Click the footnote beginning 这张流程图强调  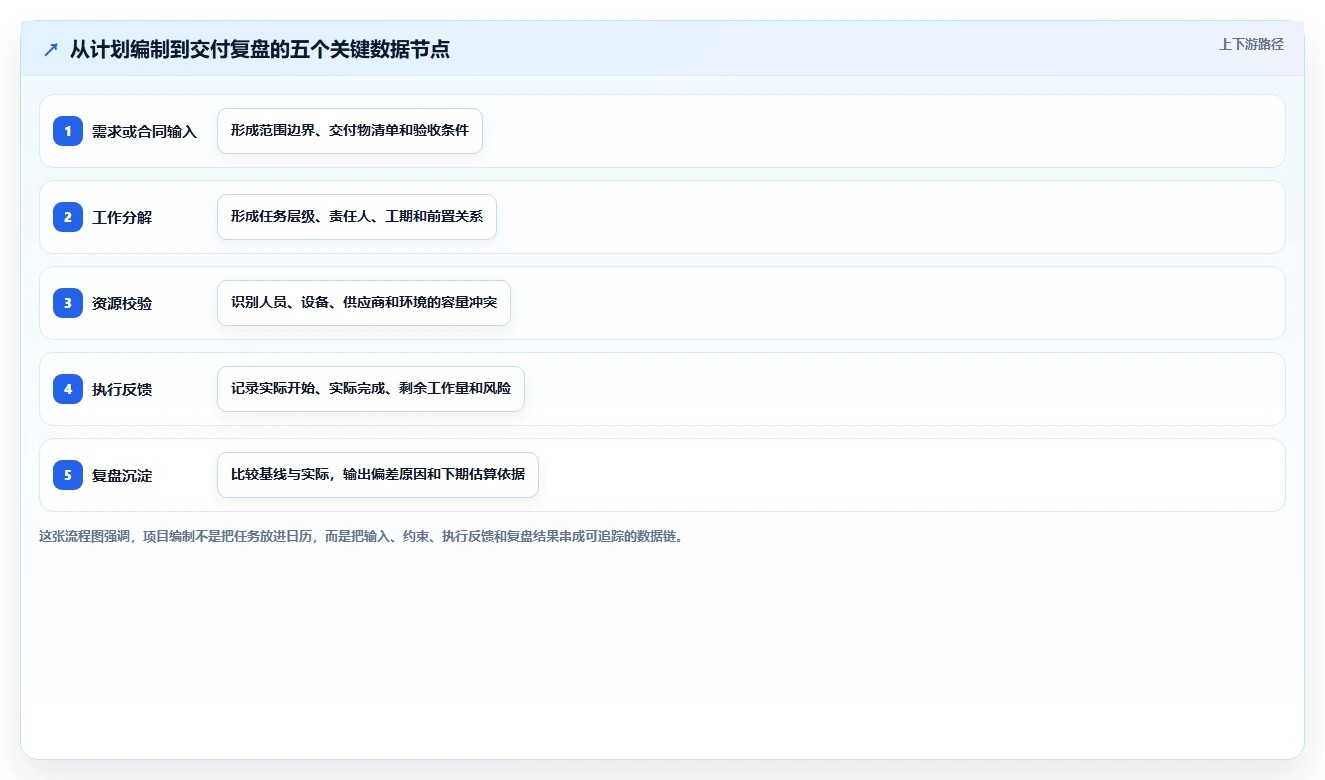tap(361, 536)
